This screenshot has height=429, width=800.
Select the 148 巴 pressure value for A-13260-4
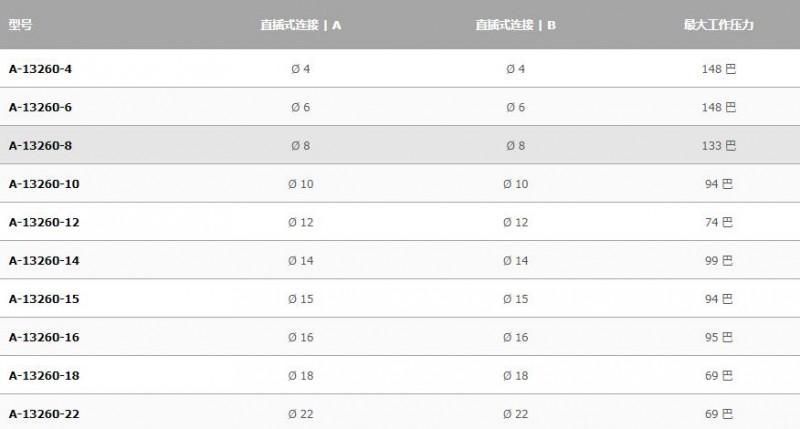pyautogui.click(x=718, y=69)
